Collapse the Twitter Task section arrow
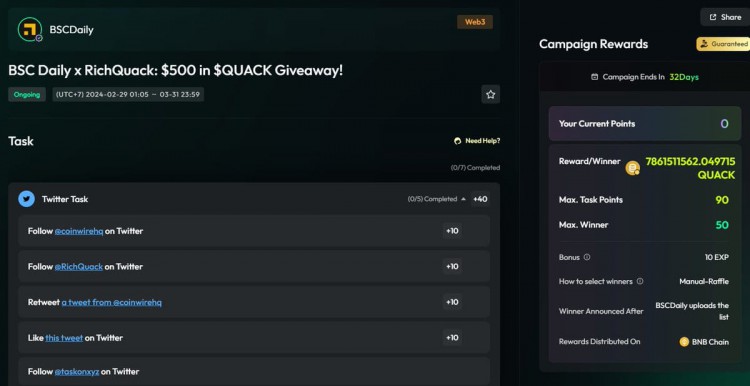Image resolution: width=750 pixels, height=386 pixels. pyautogui.click(x=463, y=199)
